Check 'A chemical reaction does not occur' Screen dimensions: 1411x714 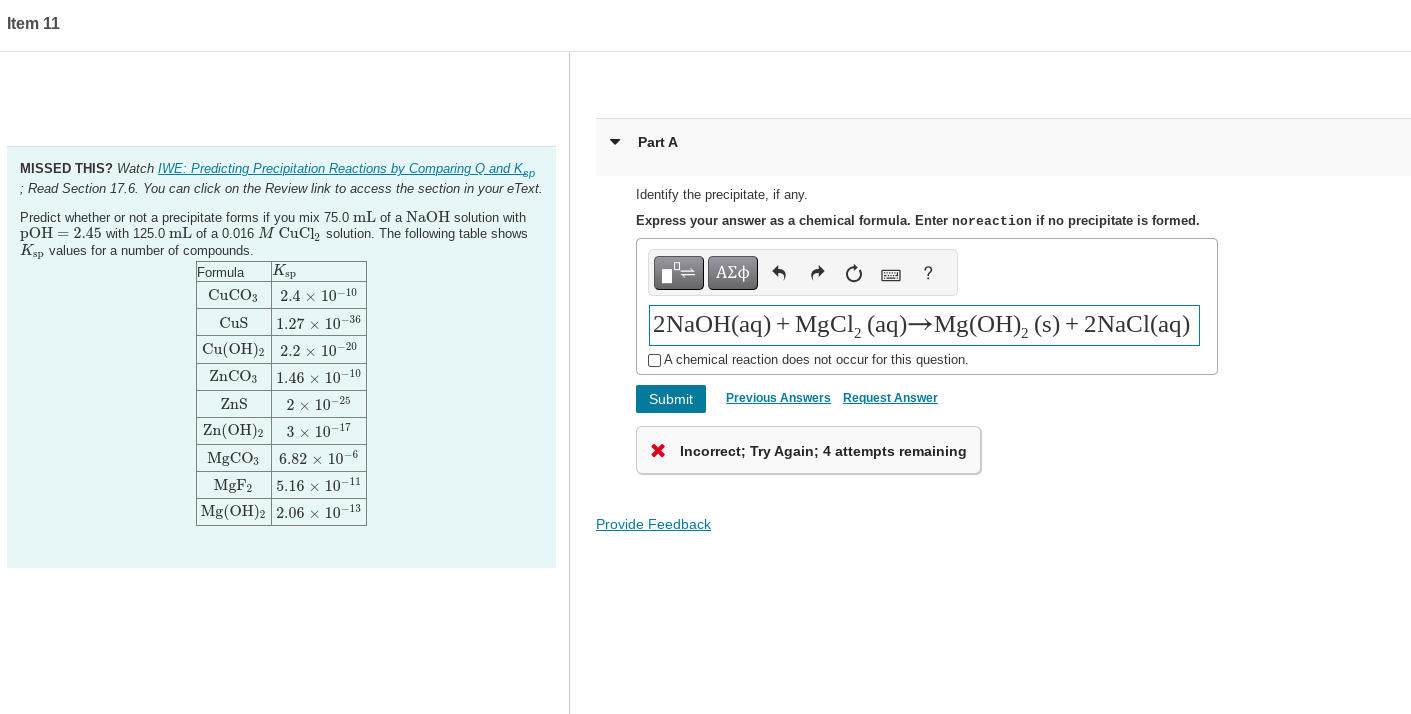(x=654, y=360)
